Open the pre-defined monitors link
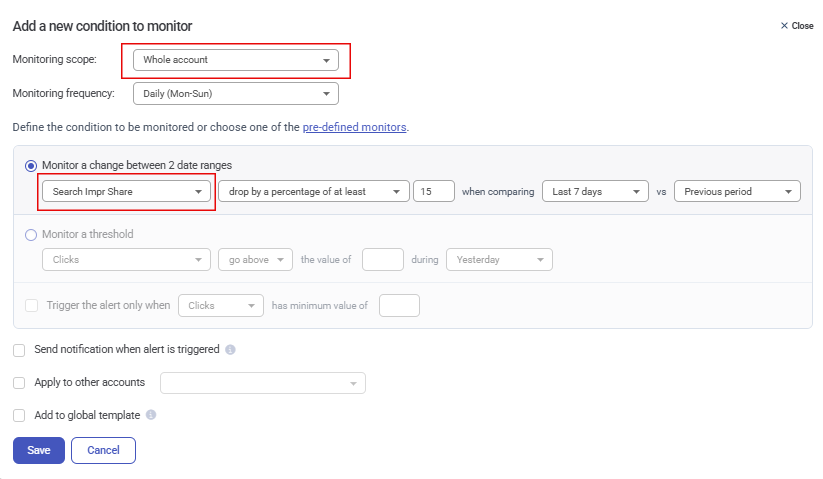The image size is (823, 479). pyautogui.click(x=354, y=127)
